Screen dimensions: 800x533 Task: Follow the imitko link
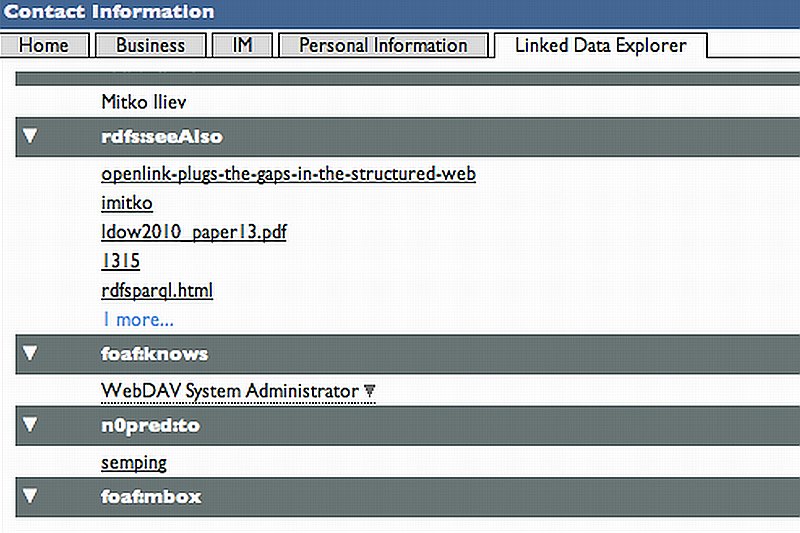click(x=127, y=203)
